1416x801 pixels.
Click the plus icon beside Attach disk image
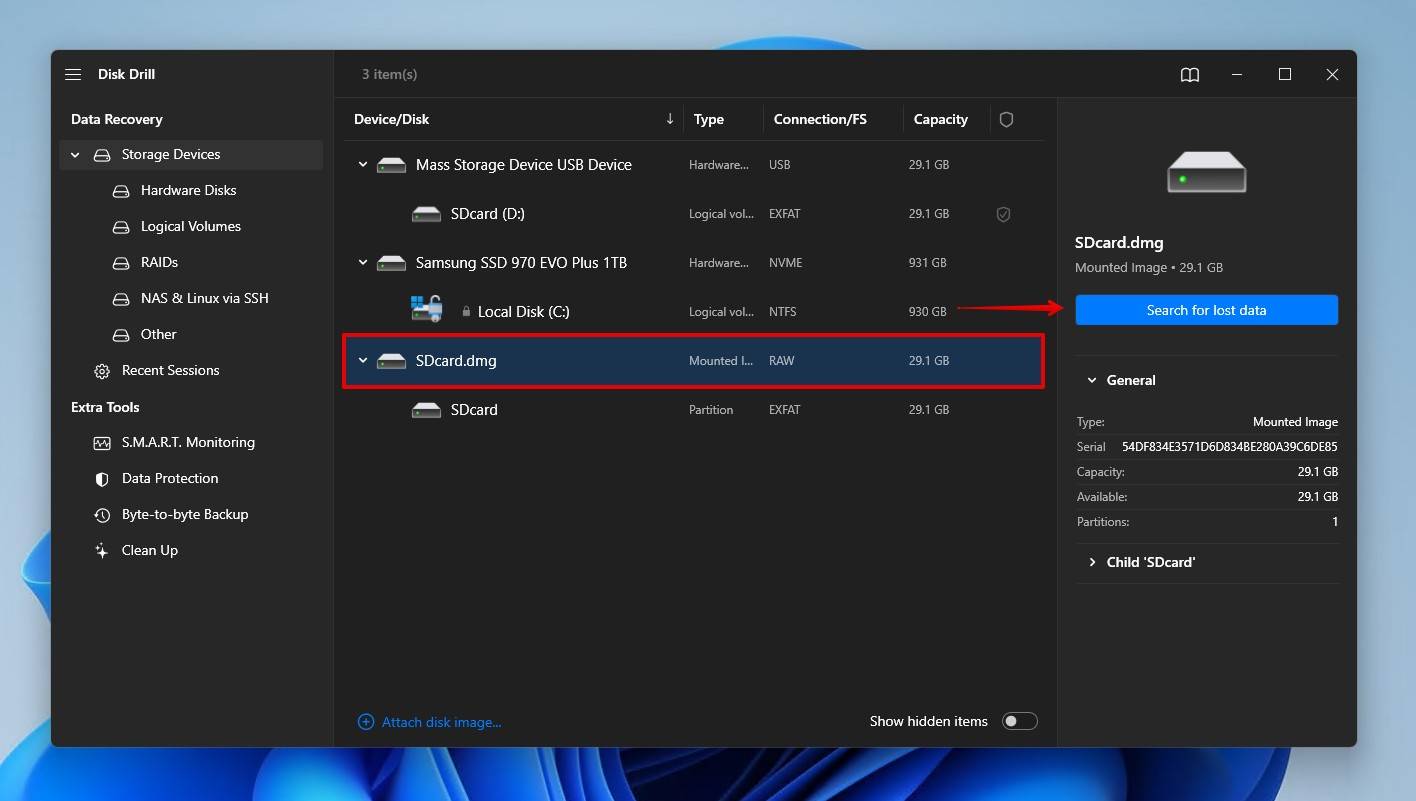(x=366, y=722)
